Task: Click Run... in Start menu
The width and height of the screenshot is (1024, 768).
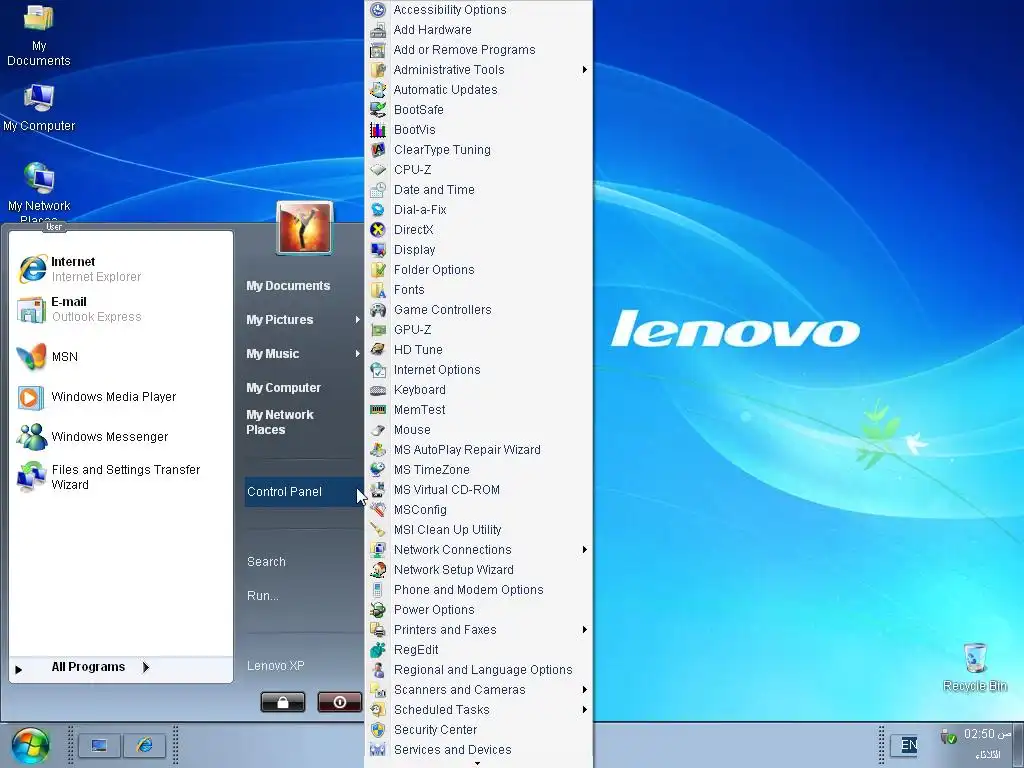Action: (x=263, y=596)
